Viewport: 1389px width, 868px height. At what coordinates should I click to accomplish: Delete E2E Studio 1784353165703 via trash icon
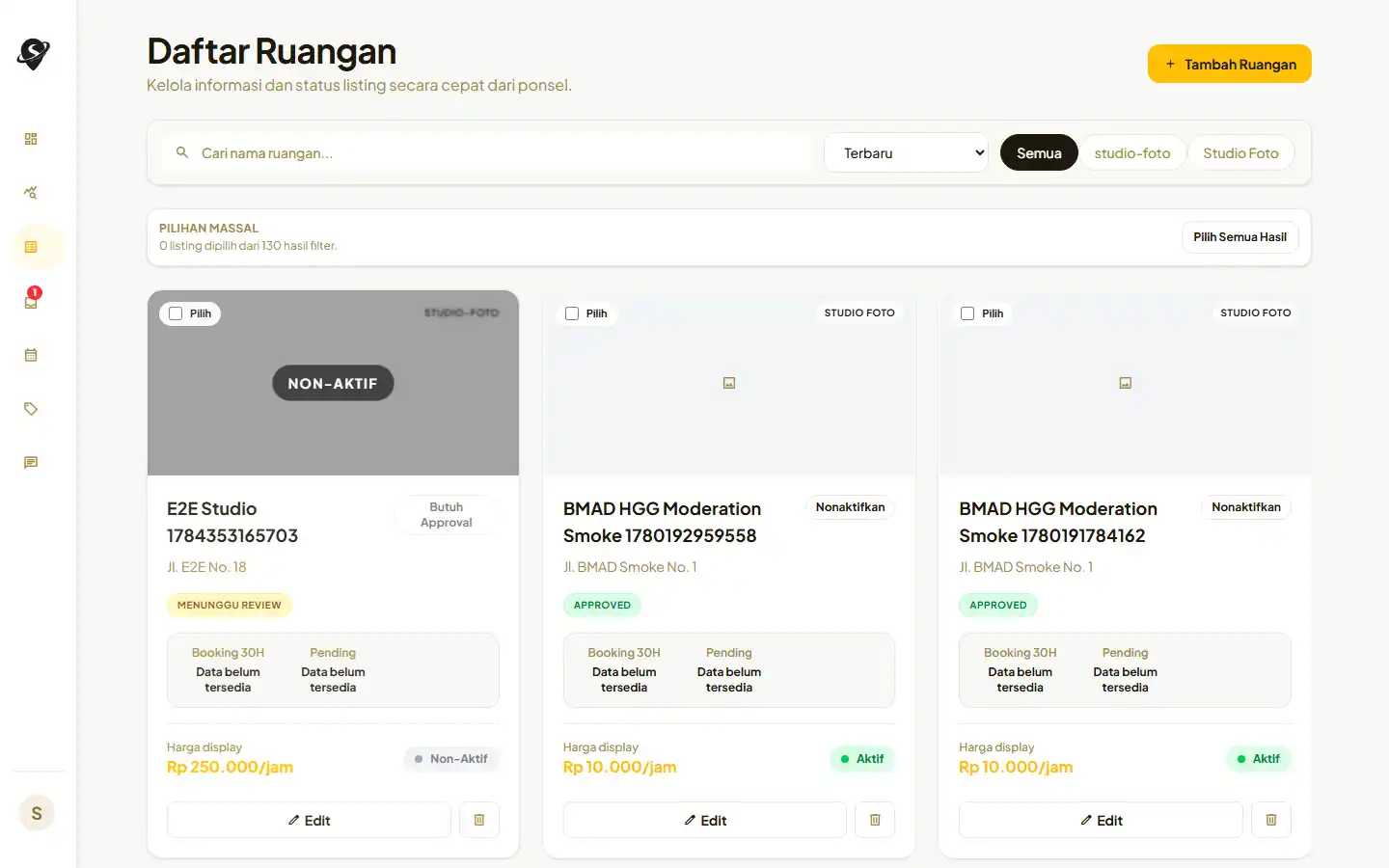pos(479,820)
